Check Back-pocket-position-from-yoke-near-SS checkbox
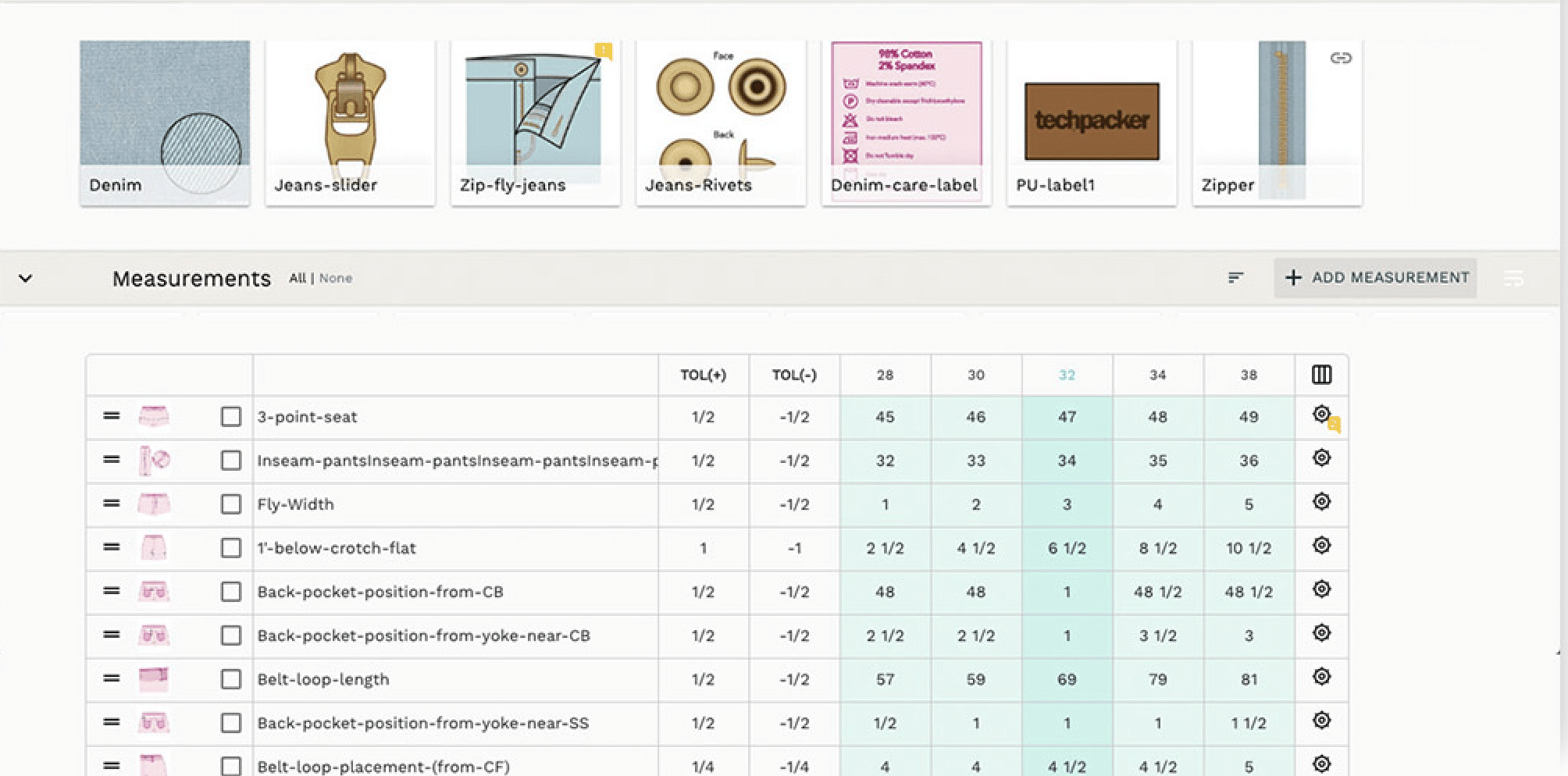The image size is (1568, 776). coord(231,723)
